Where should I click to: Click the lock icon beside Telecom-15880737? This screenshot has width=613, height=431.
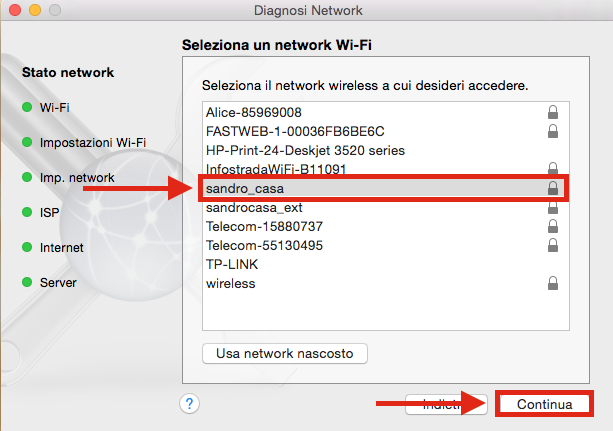click(553, 226)
